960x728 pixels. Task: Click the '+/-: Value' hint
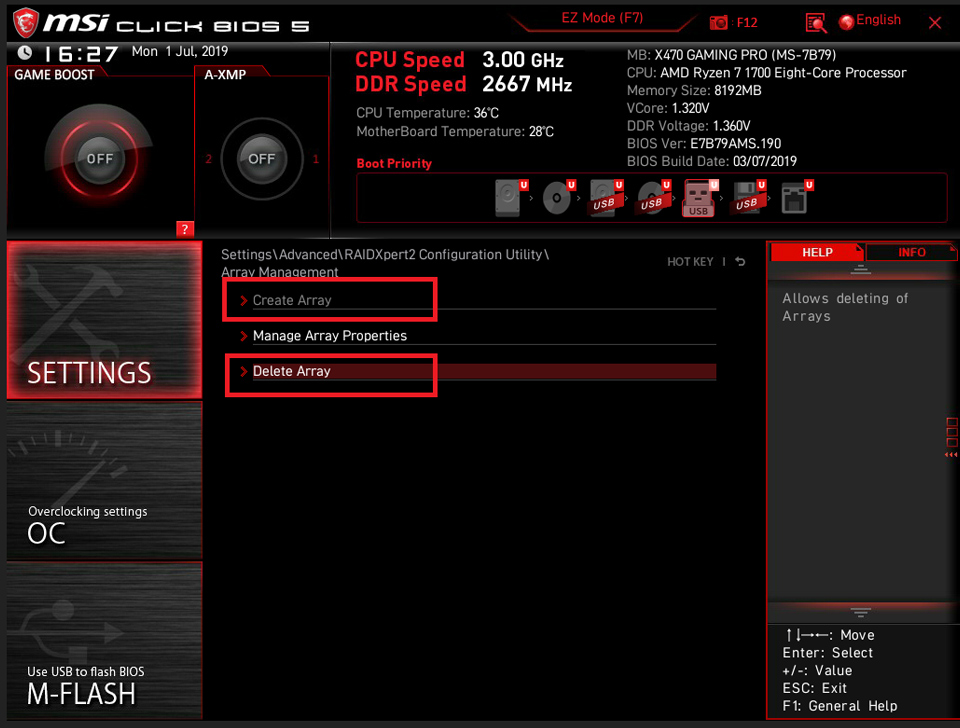point(817,670)
